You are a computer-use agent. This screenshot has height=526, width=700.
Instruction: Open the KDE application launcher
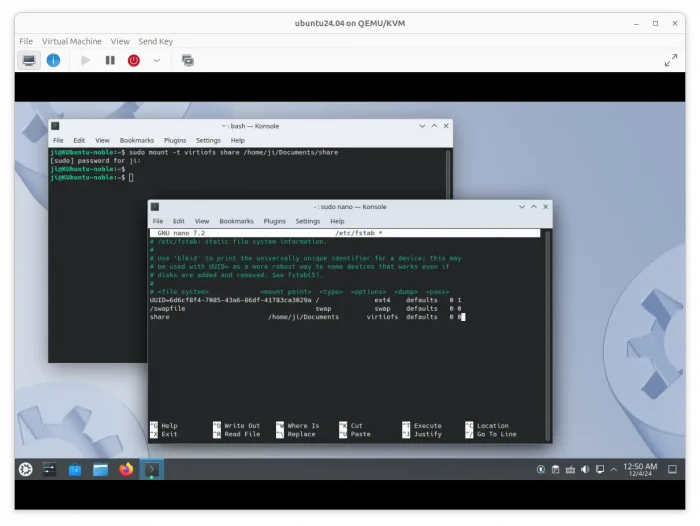(25, 469)
